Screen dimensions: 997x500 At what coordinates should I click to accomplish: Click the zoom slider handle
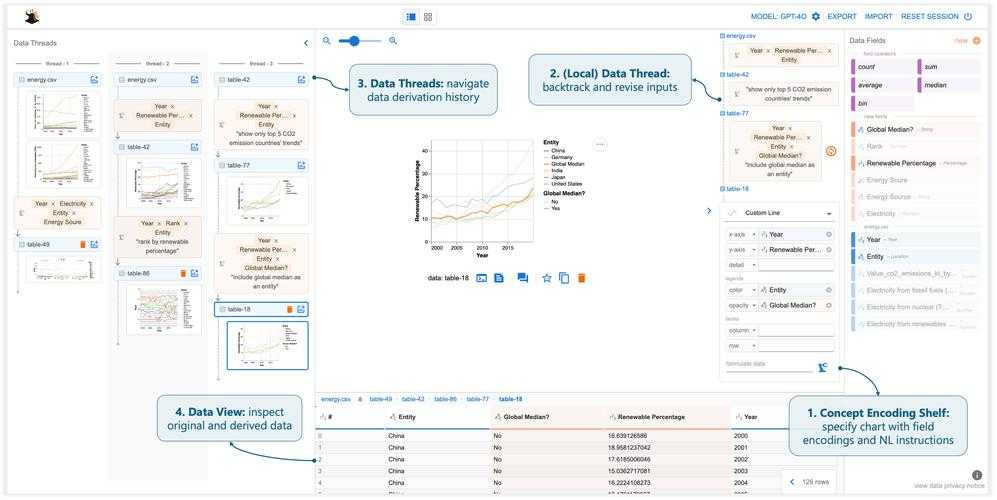pos(354,41)
